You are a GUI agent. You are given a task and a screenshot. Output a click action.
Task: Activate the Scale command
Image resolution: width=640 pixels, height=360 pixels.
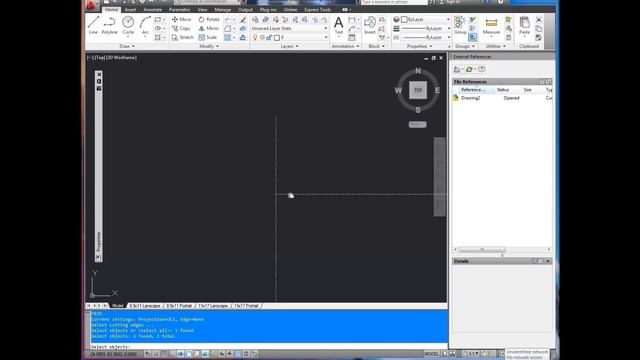pos(208,37)
